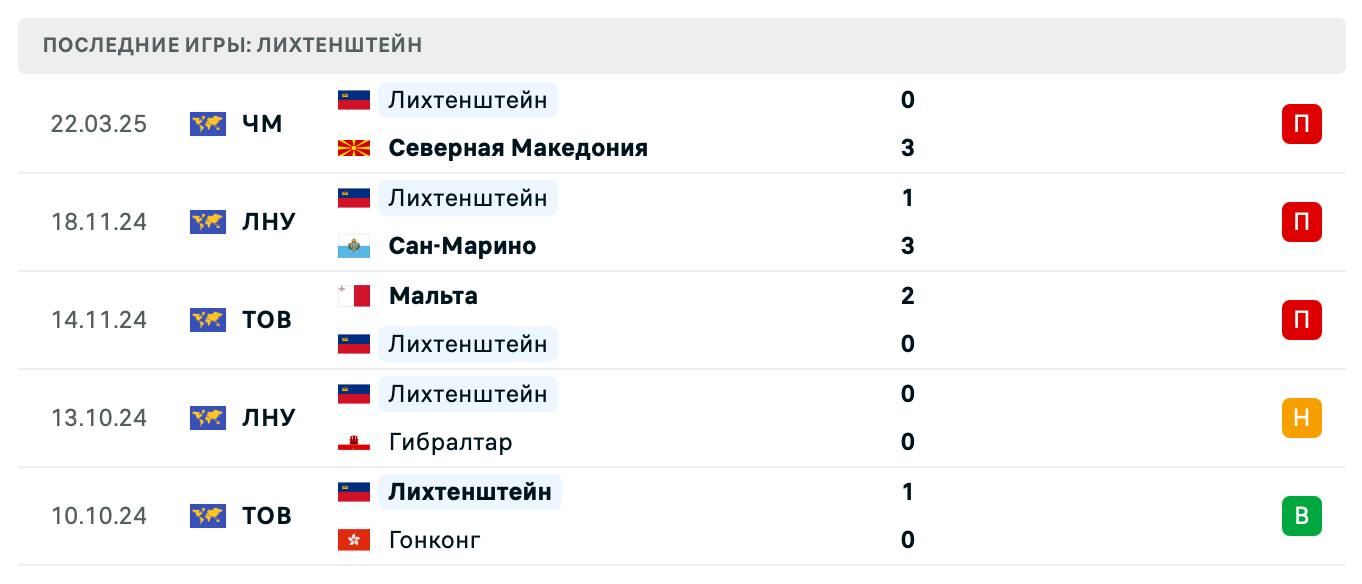This screenshot has height=584, width=1362.
Task: Open the Сан-Марино team link
Action: [462, 246]
